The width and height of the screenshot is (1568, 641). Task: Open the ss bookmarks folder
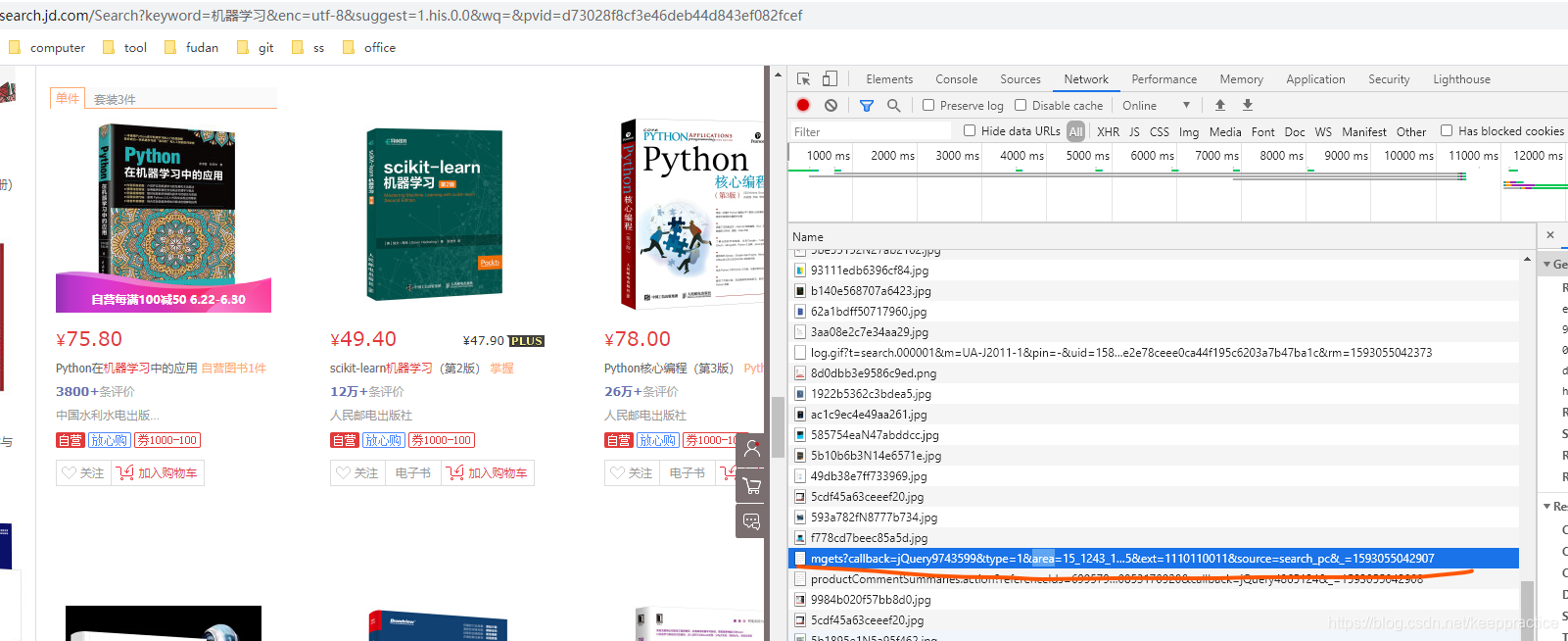pos(309,47)
